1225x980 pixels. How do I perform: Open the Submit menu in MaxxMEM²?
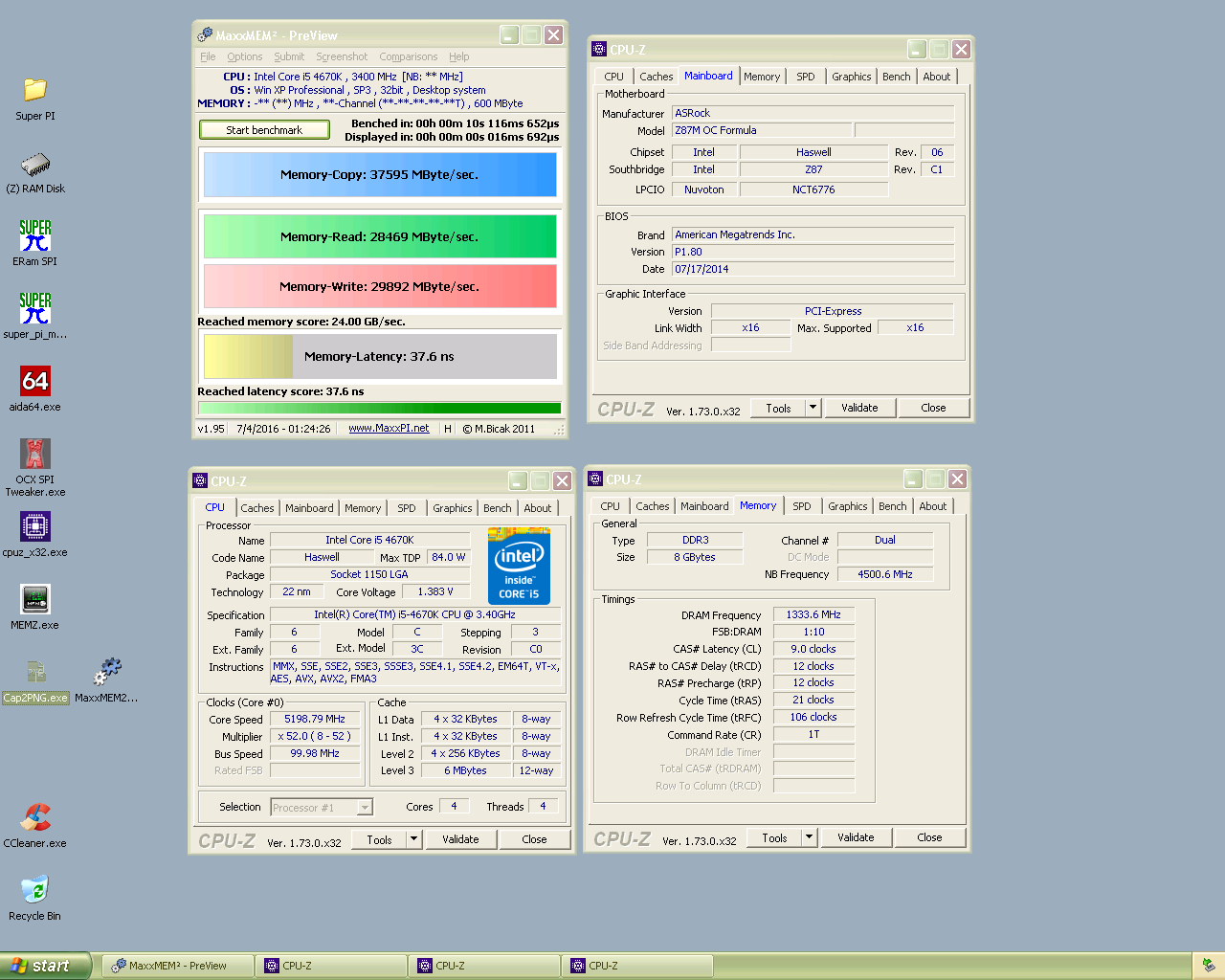pos(289,56)
